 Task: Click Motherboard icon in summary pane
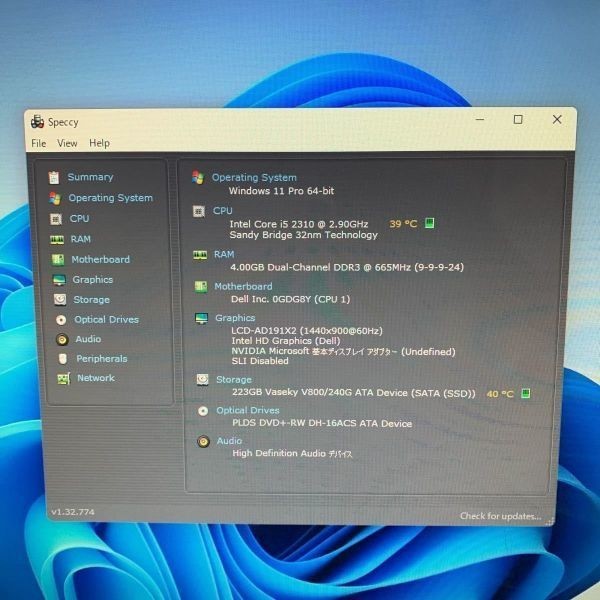click(201, 287)
